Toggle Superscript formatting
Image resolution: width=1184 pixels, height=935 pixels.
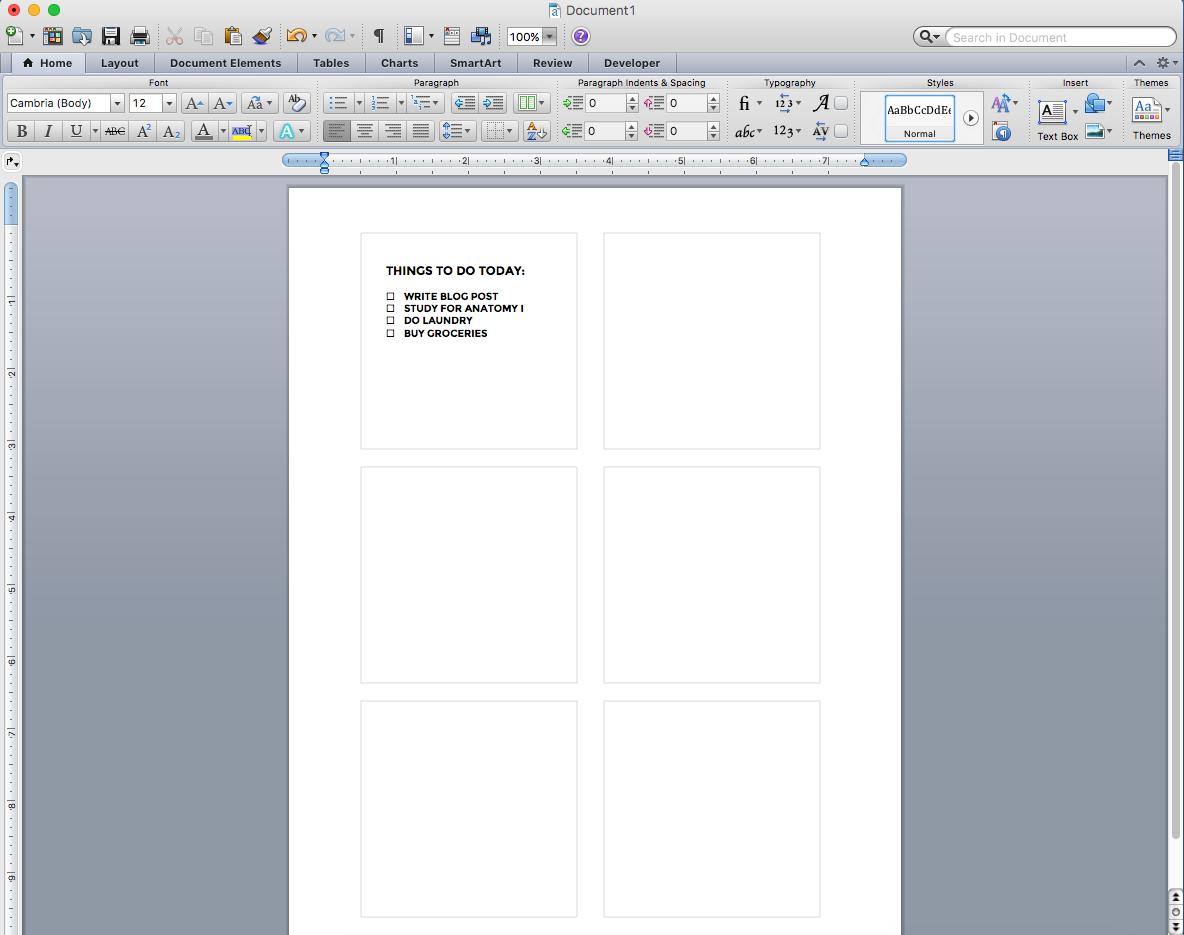tap(143, 131)
